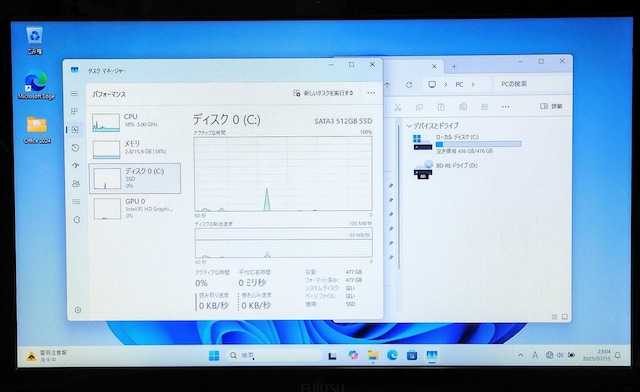640x392 pixels.
Task: Open Services page in Task Manager sidebar
Action: click(x=77, y=220)
